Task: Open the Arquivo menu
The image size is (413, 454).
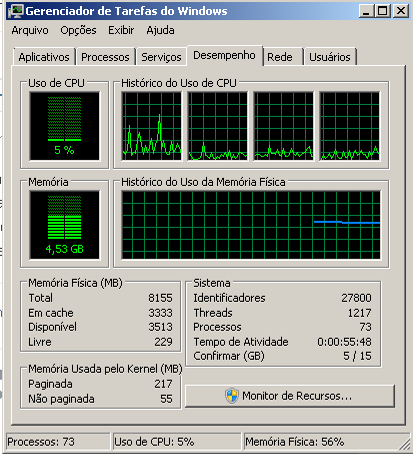Action: [x=30, y=30]
